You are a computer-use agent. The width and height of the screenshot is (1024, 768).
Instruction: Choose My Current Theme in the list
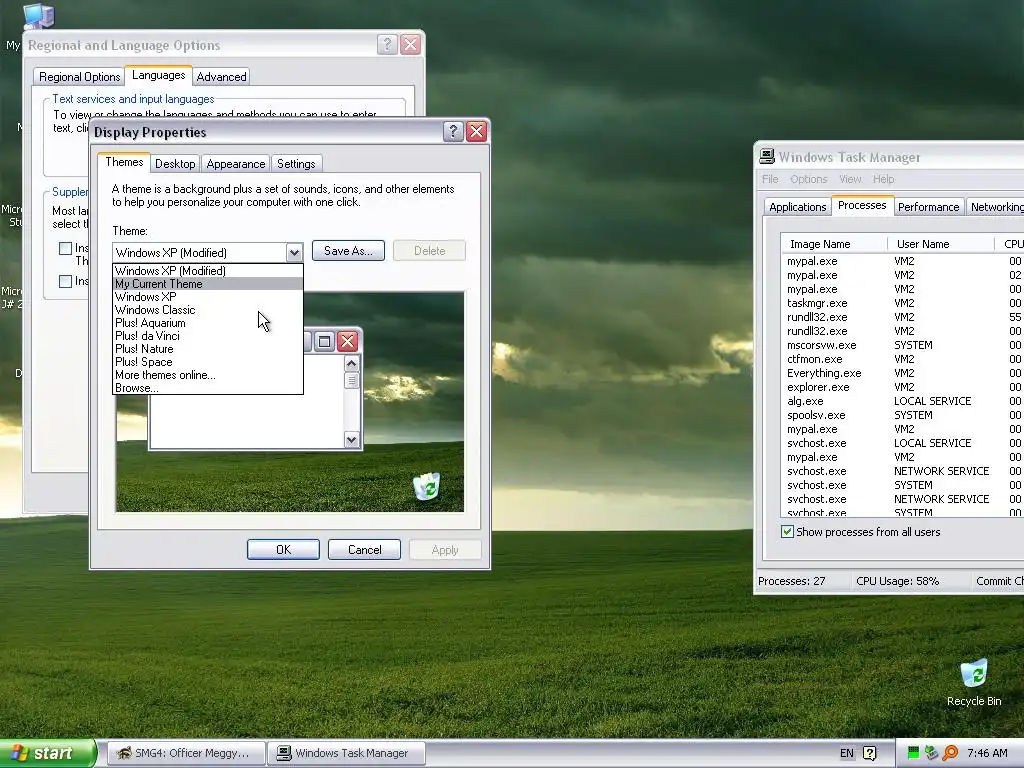[208, 283]
